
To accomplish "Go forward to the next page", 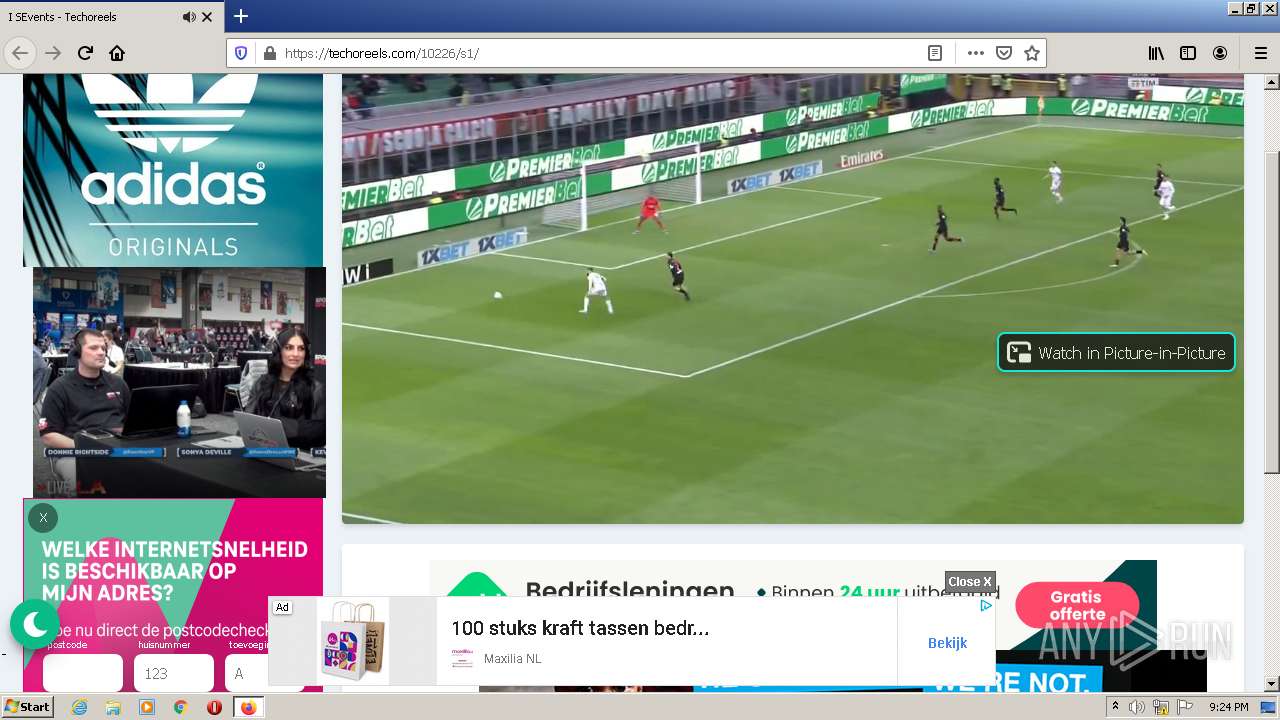I will click(53, 53).
